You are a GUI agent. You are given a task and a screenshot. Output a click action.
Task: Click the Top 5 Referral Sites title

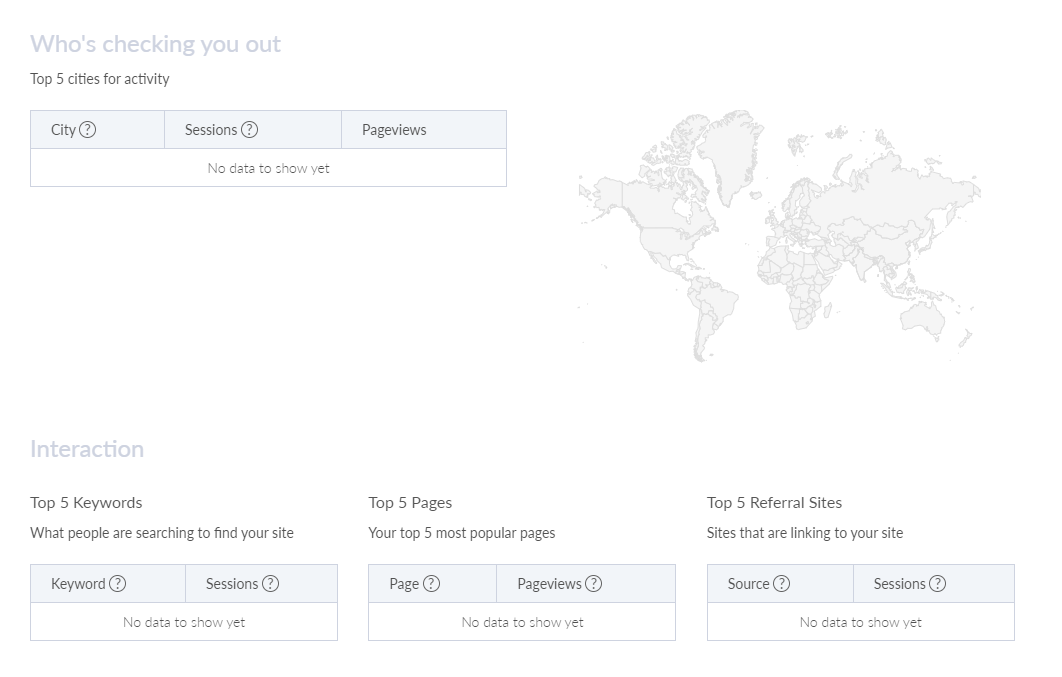point(774,503)
